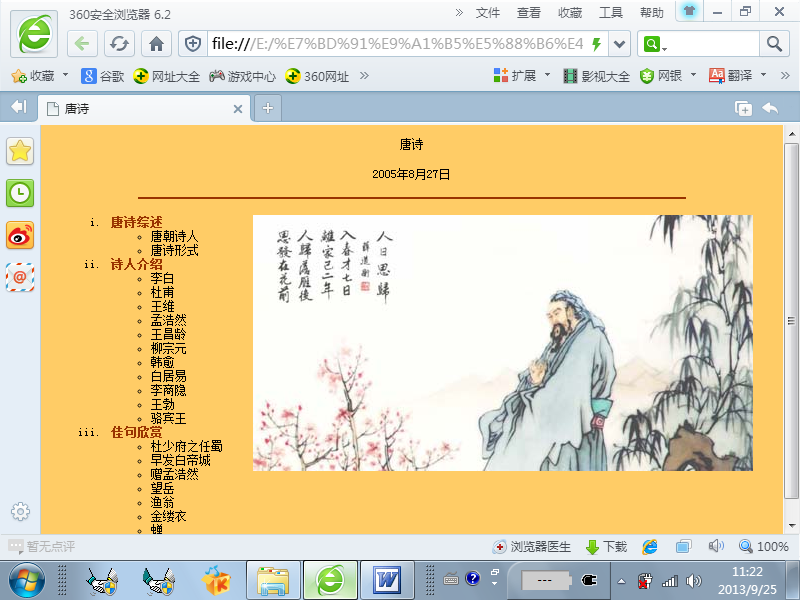Click the 100% zoom level control
The width and height of the screenshot is (800, 600).
tap(764, 547)
